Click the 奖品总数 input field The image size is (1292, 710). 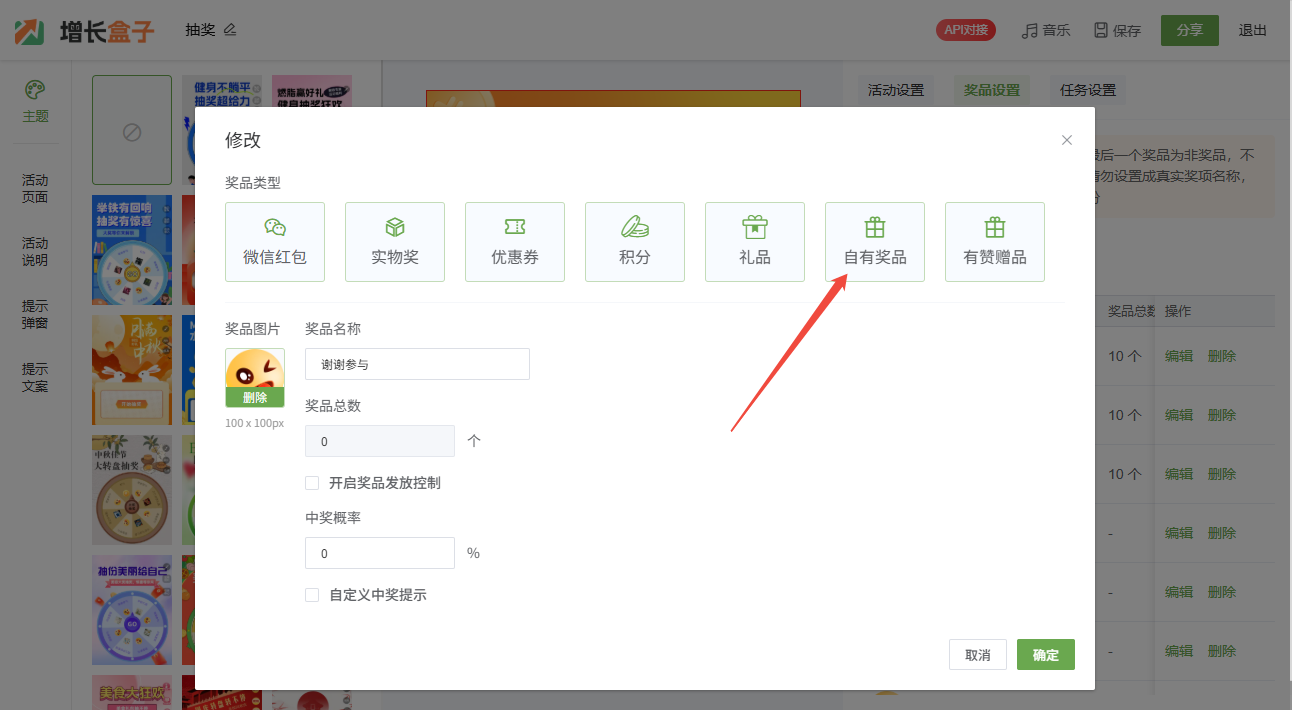tap(380, 441)
